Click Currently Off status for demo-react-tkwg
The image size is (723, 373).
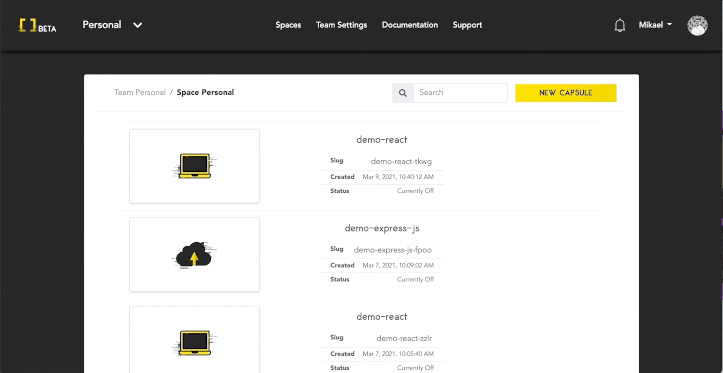click(415, 191)
